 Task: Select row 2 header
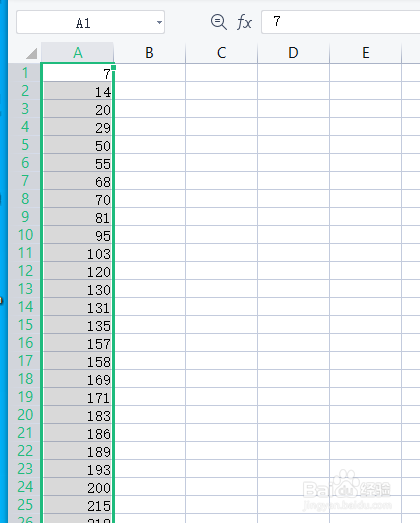tap(25, 91)
